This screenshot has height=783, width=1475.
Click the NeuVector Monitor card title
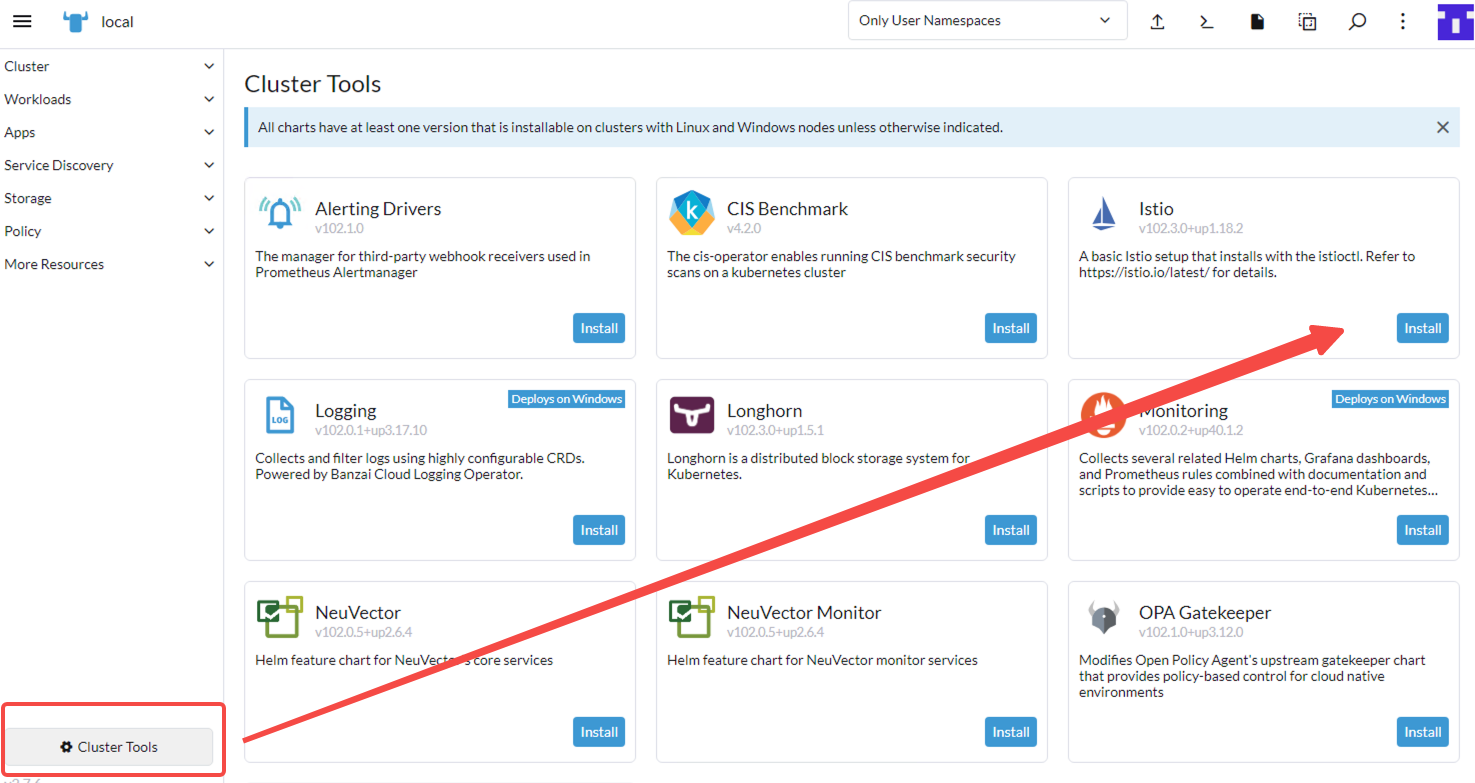pyautogui.click(x=804, y=613)
